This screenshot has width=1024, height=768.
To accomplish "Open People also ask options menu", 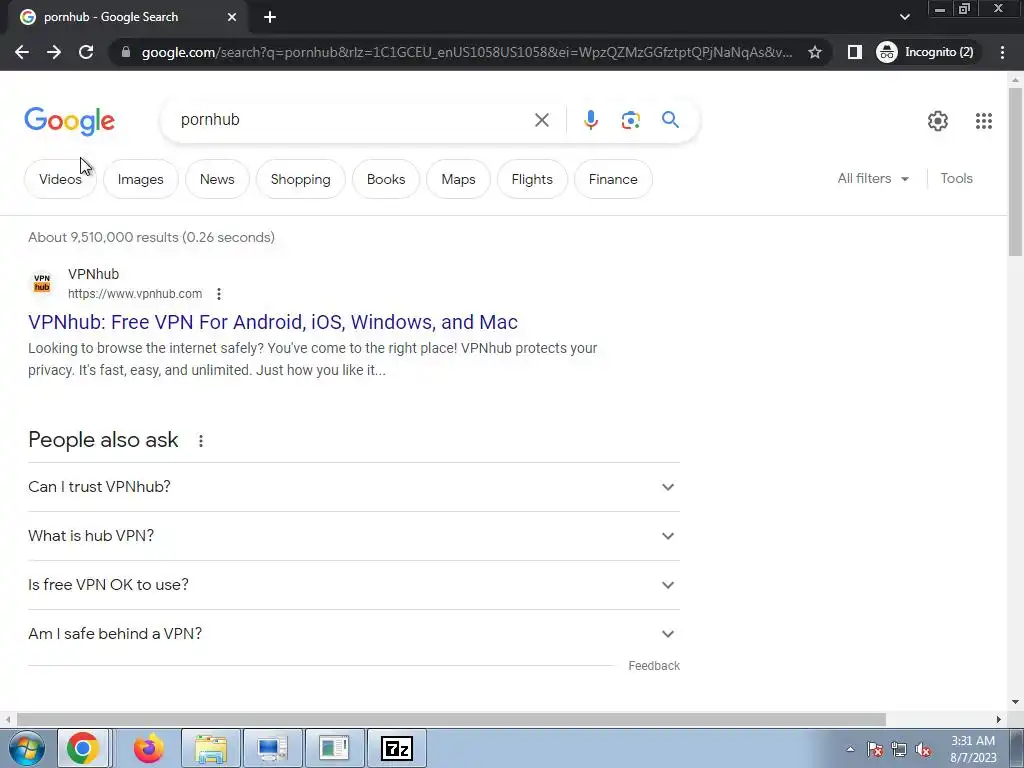I will [200, 441].
